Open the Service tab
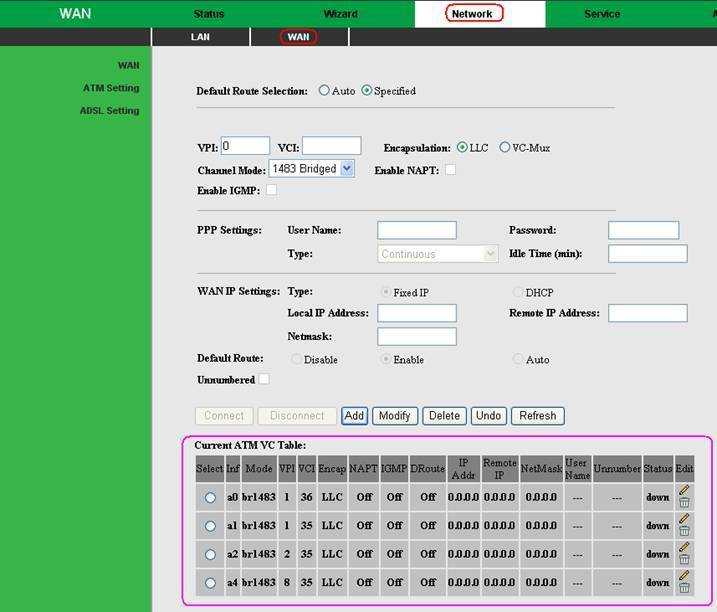 point(601,14)
